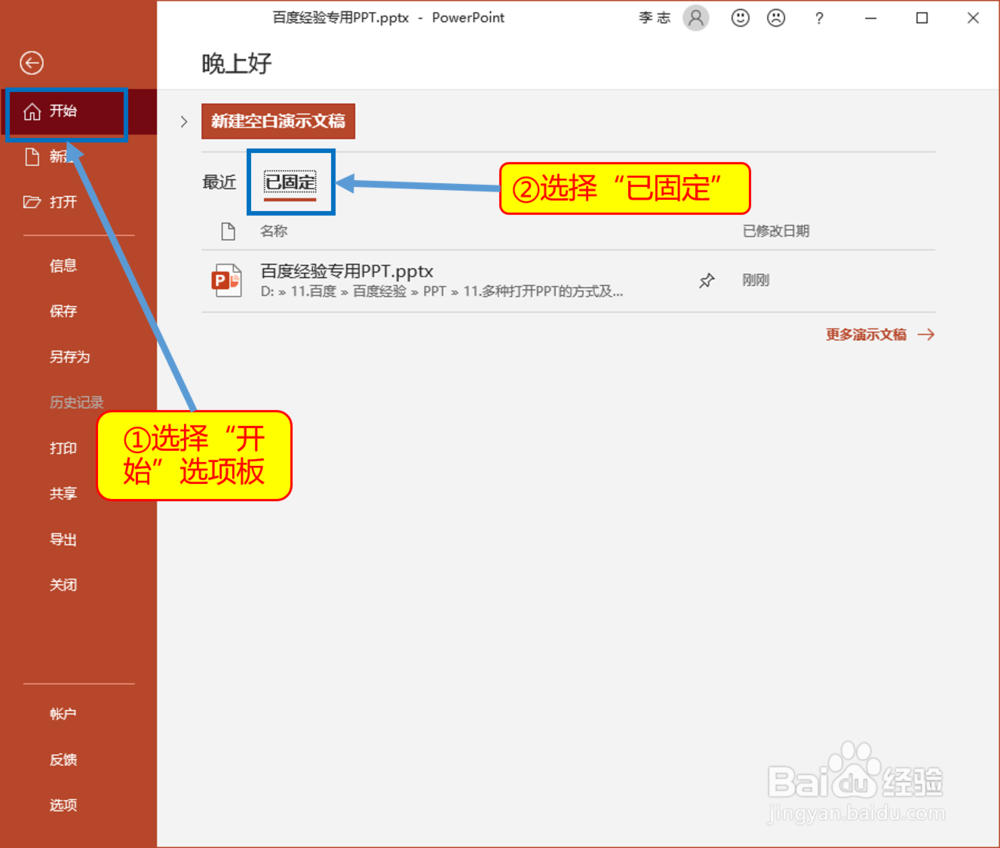Open 导出 from the sidebar
1000x848 pixels.
pyautogui.click(x=63, y=539)
